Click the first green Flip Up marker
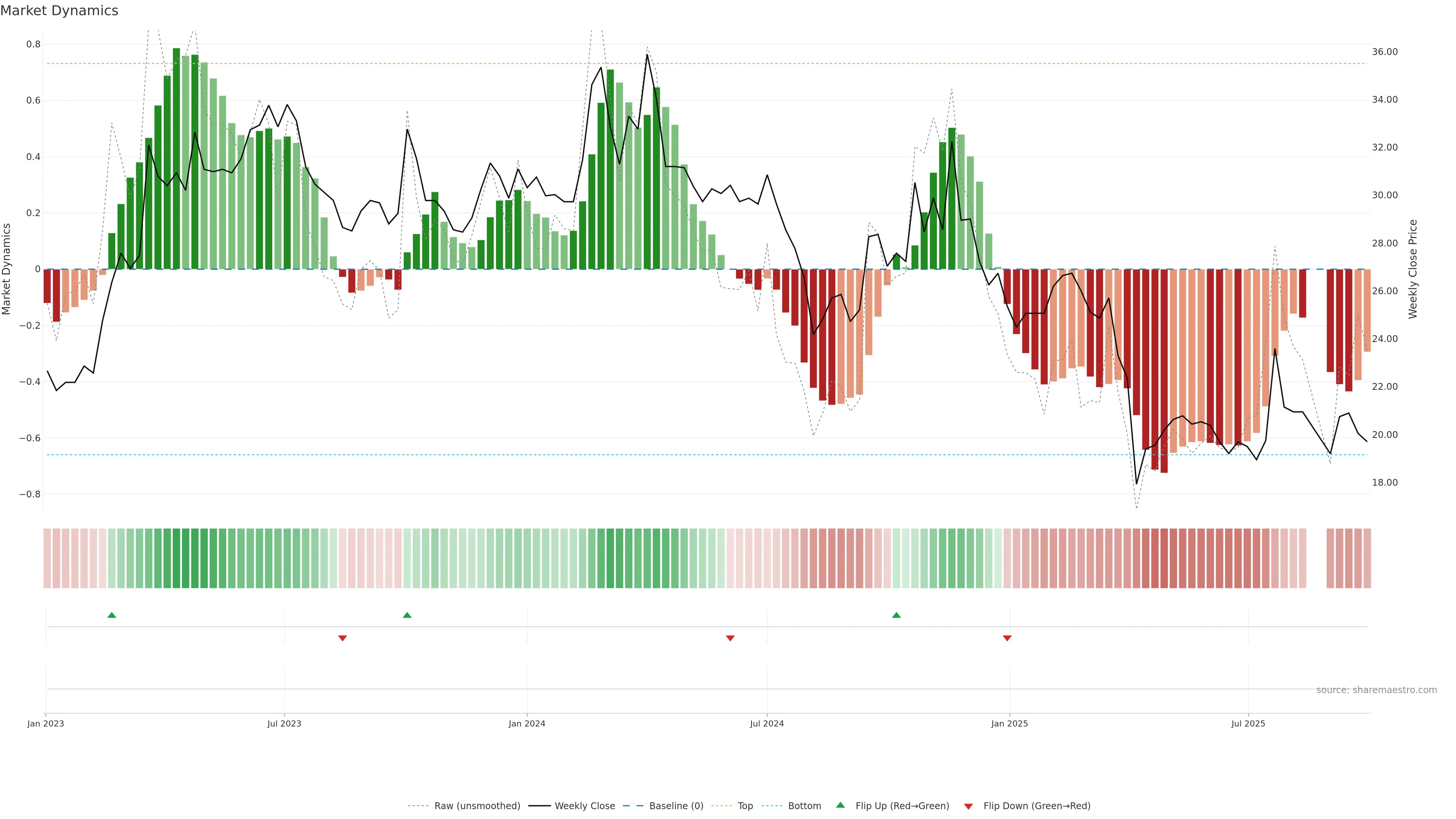1456x819 pixels. click(x=112, y=615)
